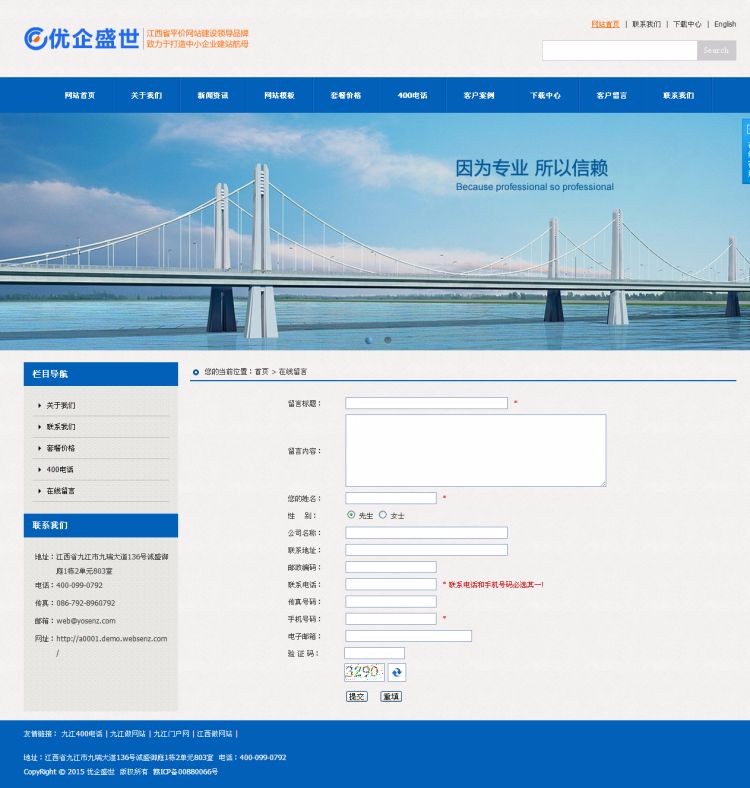Open the floating side widget tab
The image size is (750, 788).
[746, 151]
